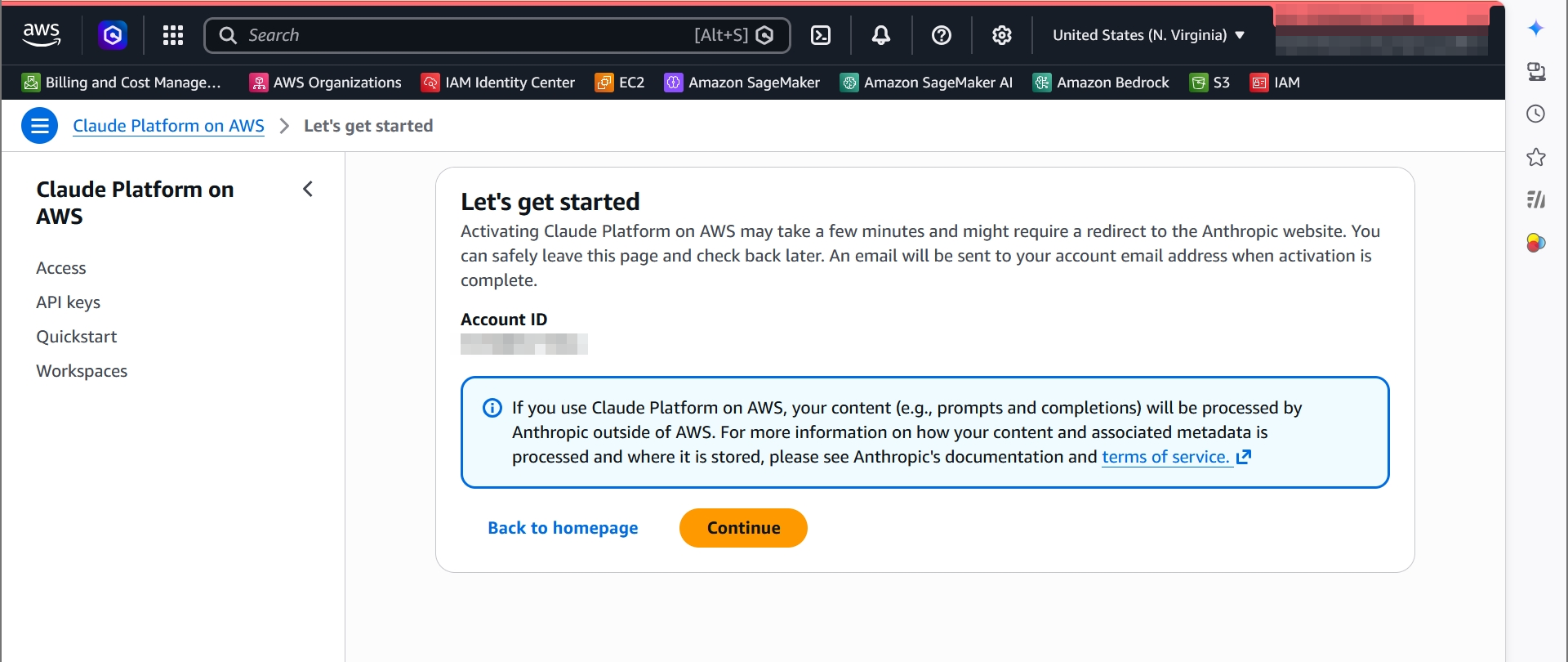Click the external link icon after terms of service
Viewport: 1568px width, 662px height.
pos(1244,457)
